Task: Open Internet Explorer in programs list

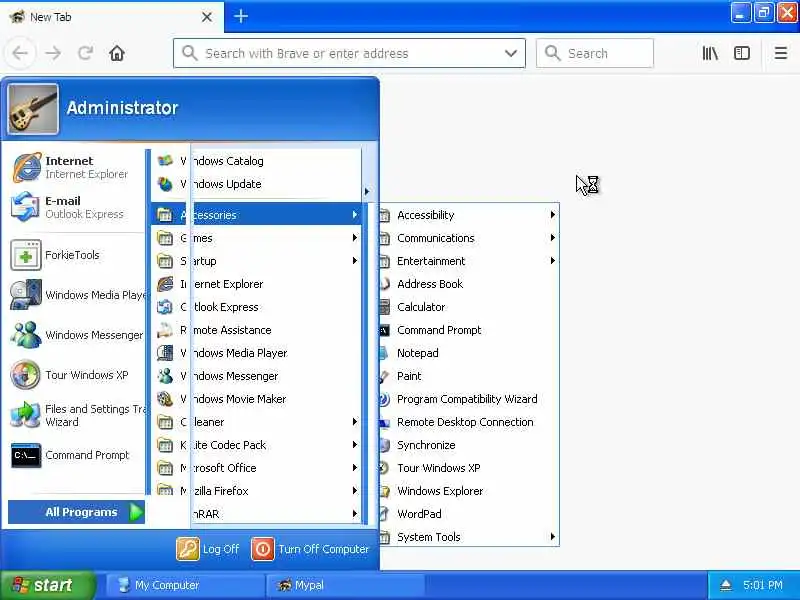Action: 257,284
